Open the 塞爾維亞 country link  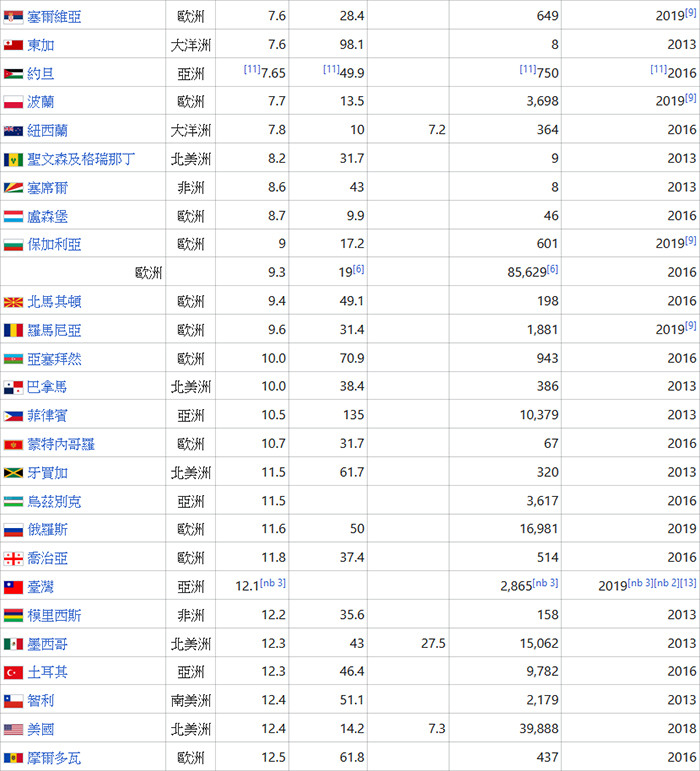pos(54,17)
